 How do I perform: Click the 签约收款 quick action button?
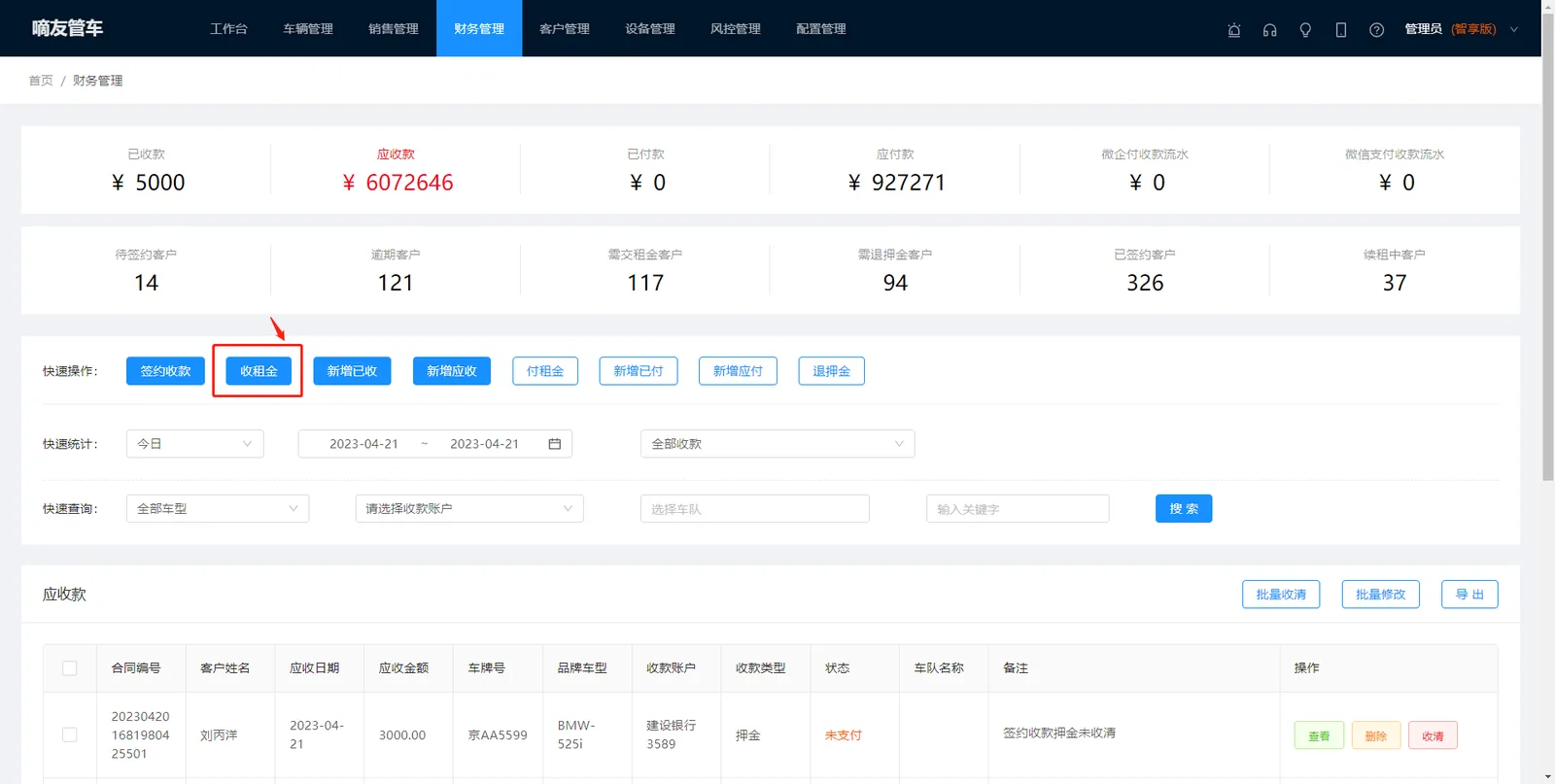[165, 371]
